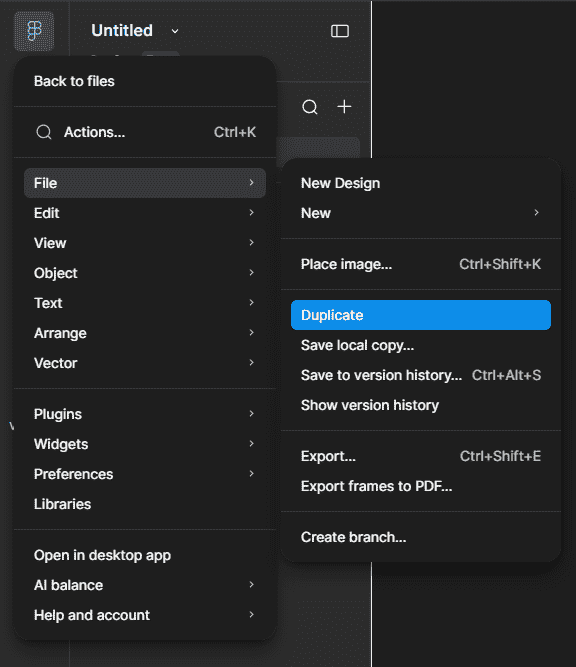
Task: Open the AI balance submenu
Action: [x=145, y=585]
